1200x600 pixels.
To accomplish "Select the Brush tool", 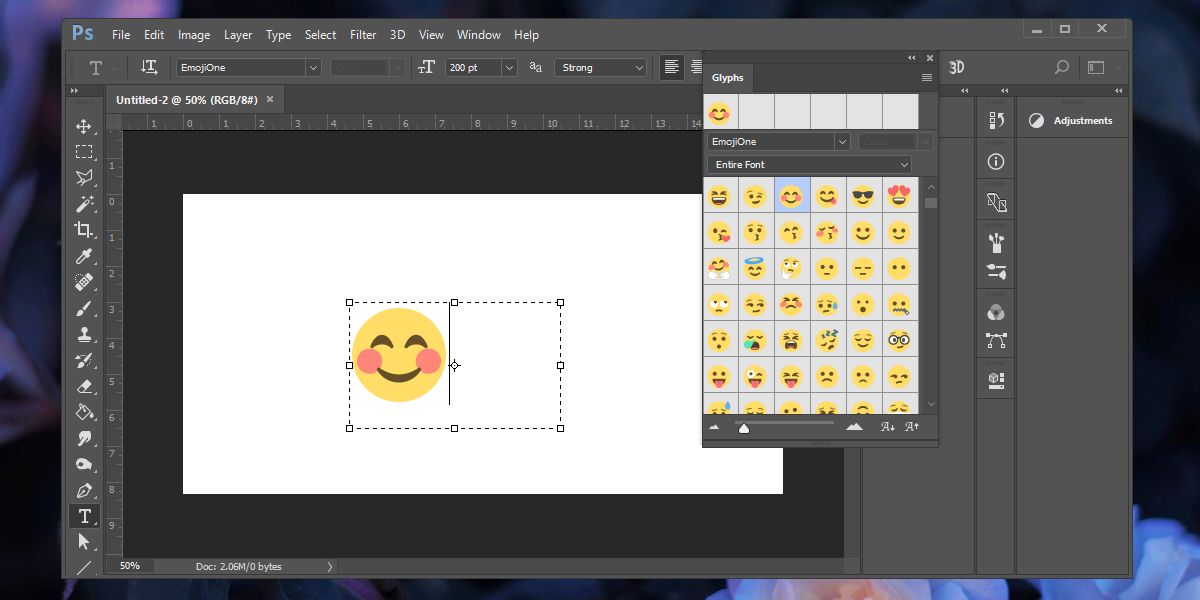I will tap(85, 309).
